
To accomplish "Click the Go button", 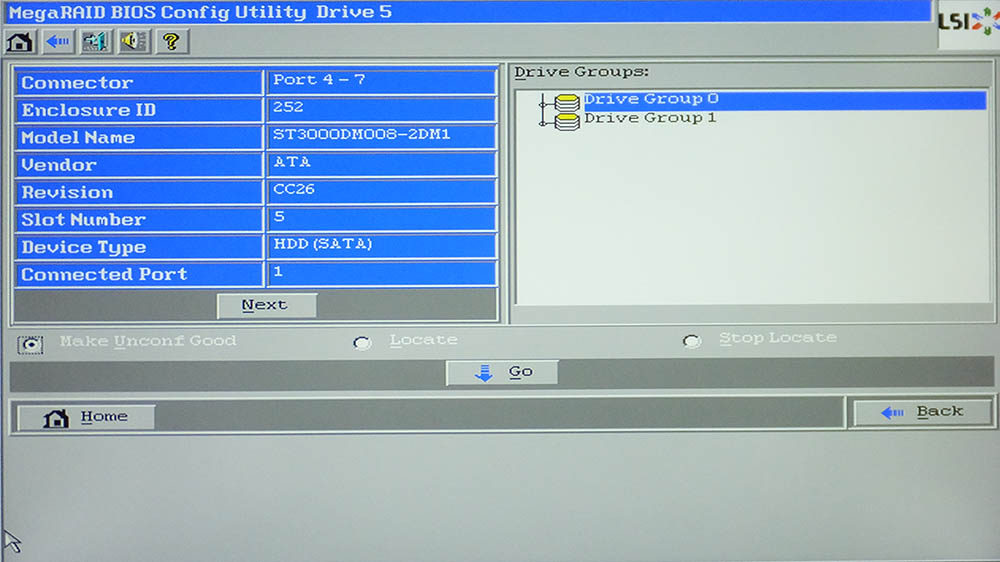I will pos(502,372).
